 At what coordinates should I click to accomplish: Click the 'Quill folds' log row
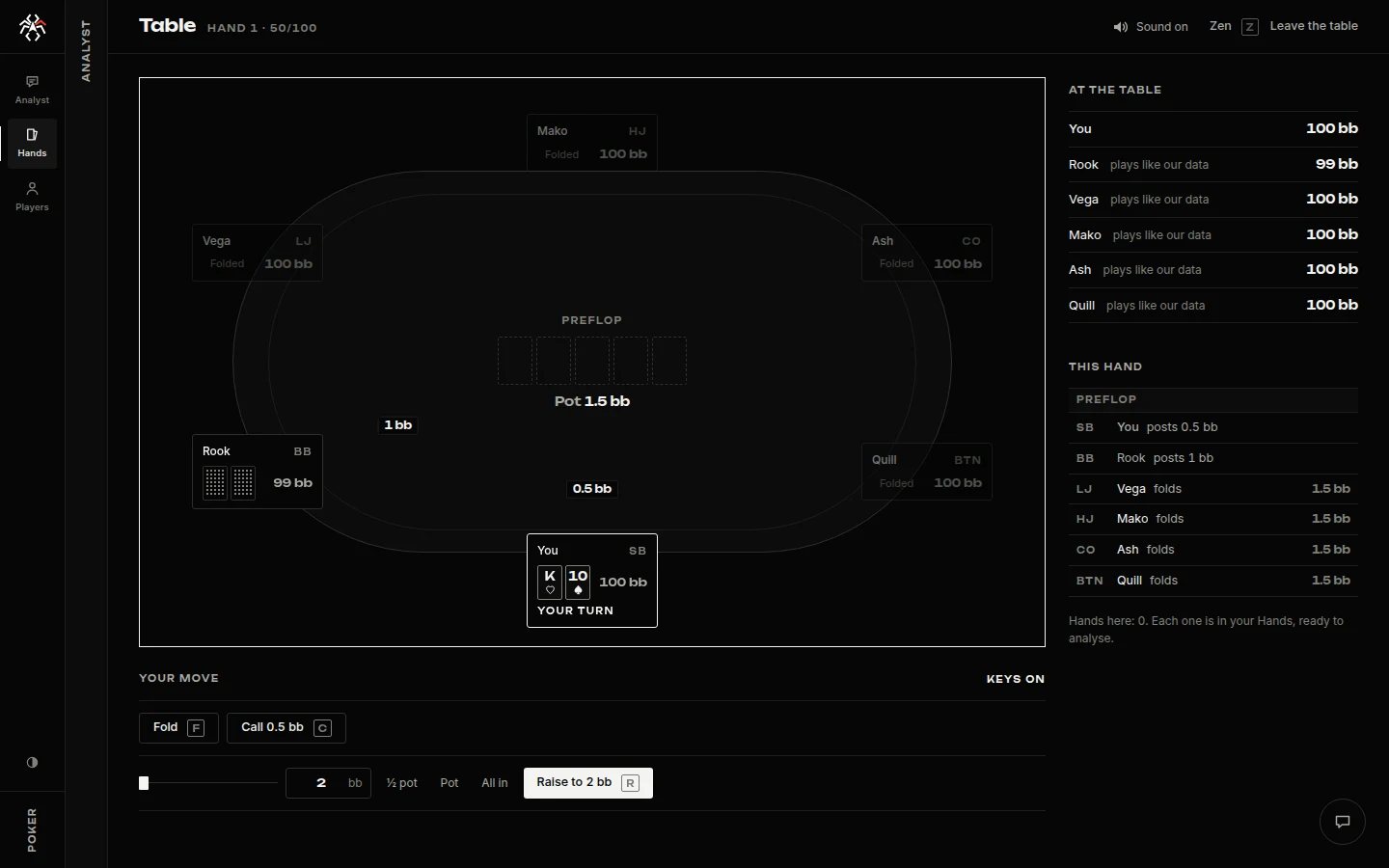click(1213, 581)
